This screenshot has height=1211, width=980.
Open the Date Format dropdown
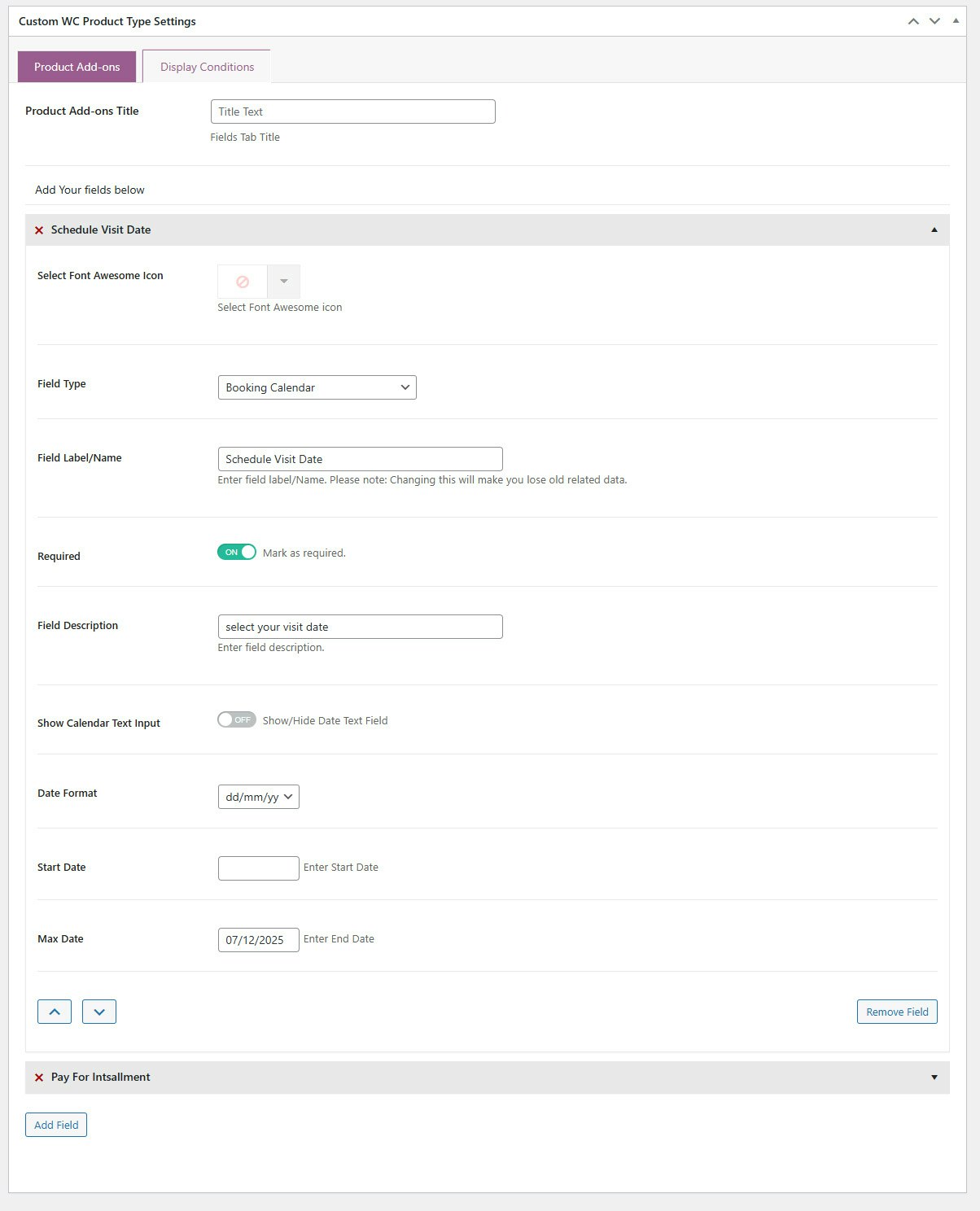(259, 797)
